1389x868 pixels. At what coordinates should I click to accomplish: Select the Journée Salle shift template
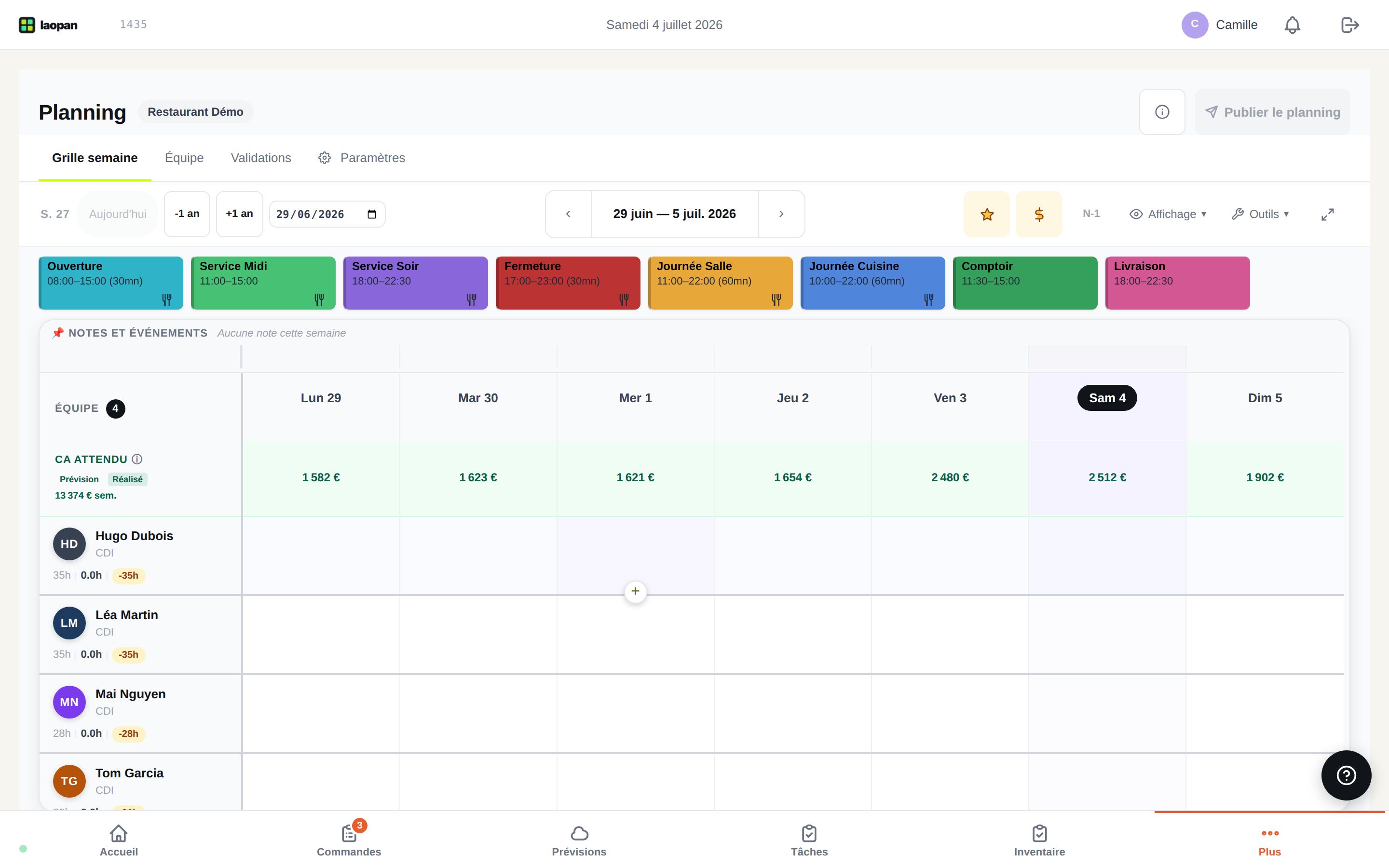click(x=721, y=283)
